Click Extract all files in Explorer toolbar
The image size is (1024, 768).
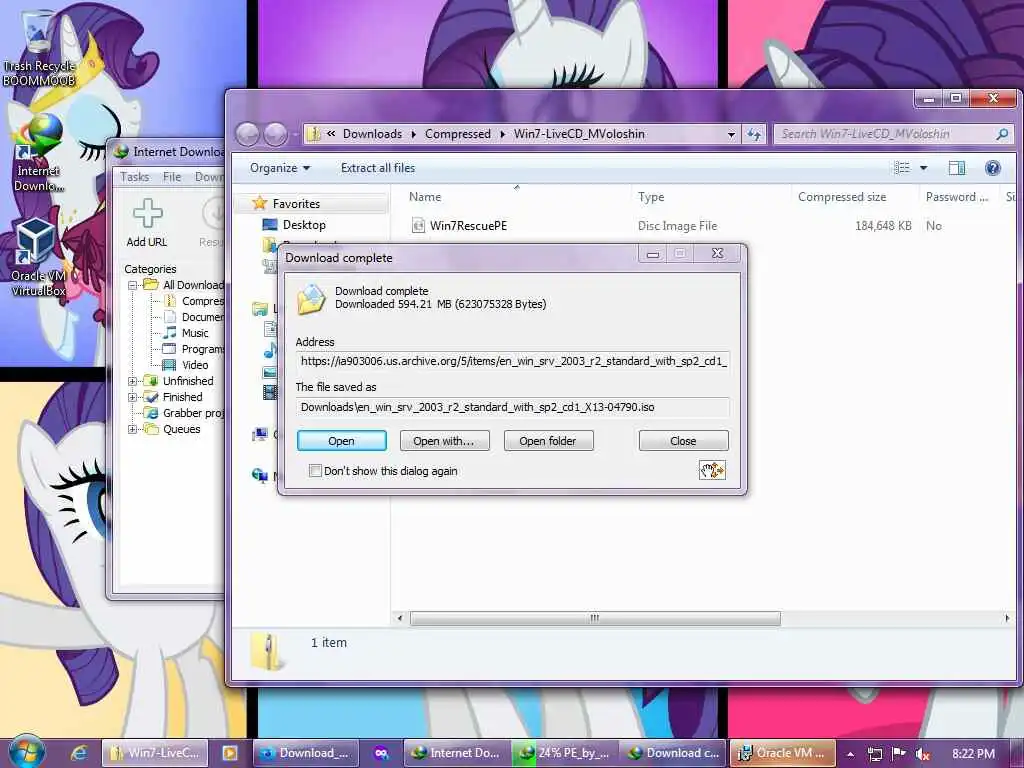377,168
